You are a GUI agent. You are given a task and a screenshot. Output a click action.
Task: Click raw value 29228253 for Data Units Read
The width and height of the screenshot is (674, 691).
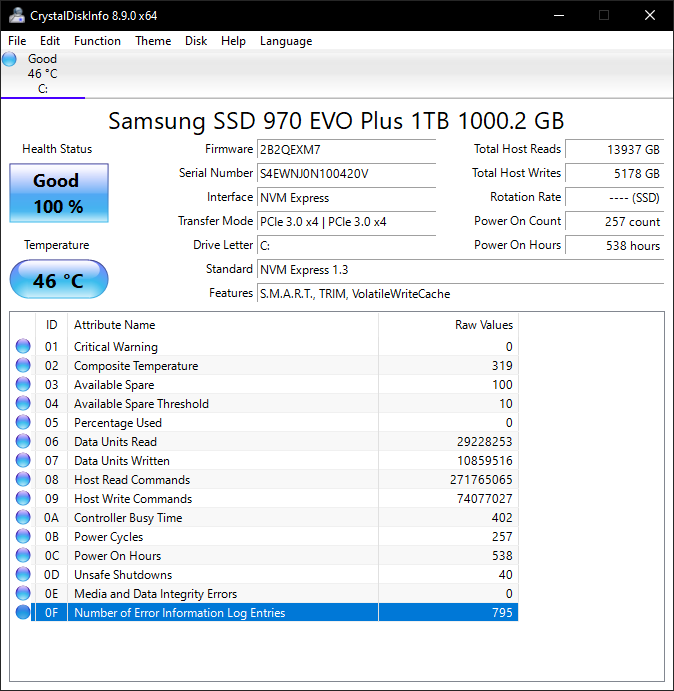[484, 442]
